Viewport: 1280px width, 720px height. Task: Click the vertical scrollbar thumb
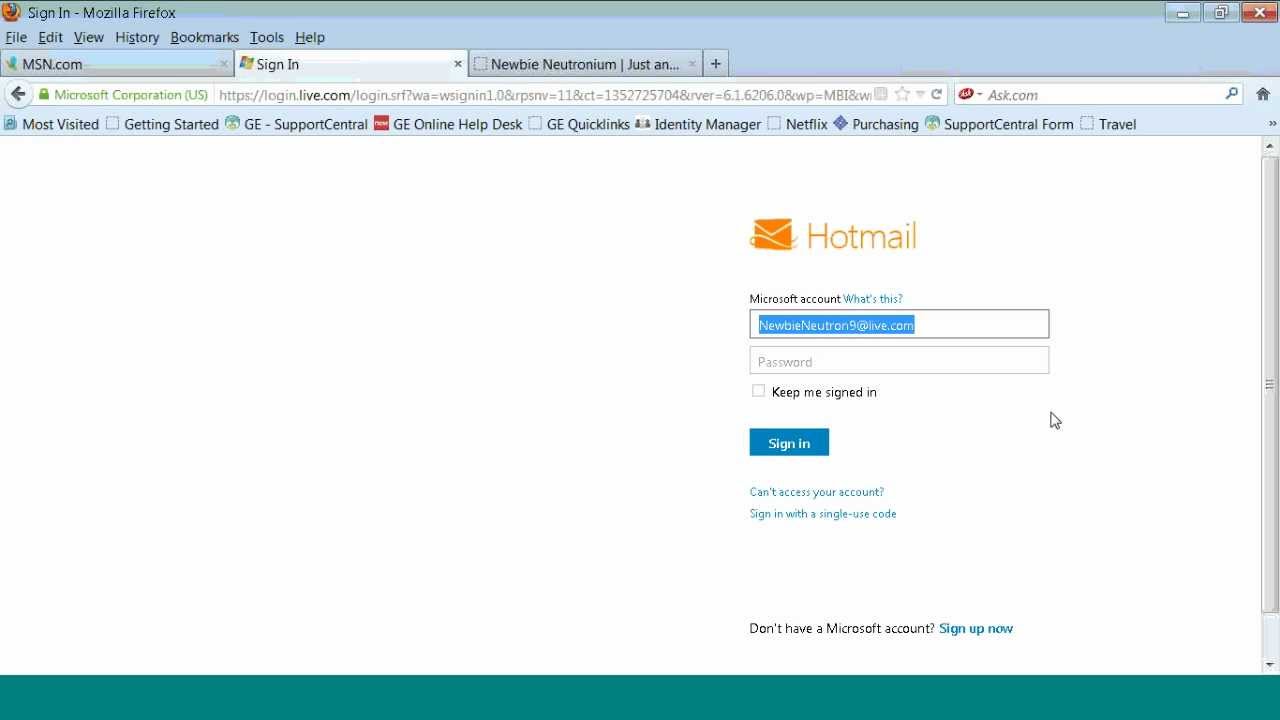1270,384
